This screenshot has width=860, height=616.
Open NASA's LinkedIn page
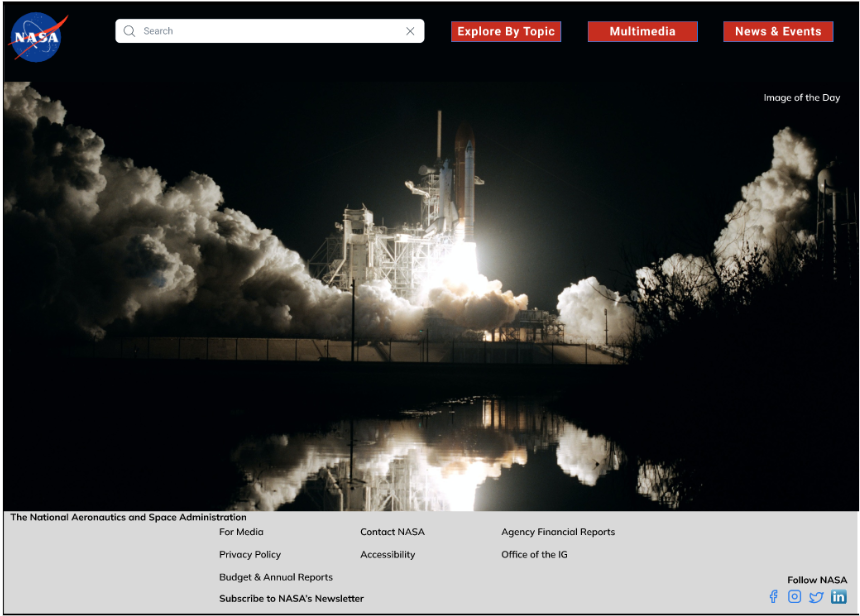[838, 596]
